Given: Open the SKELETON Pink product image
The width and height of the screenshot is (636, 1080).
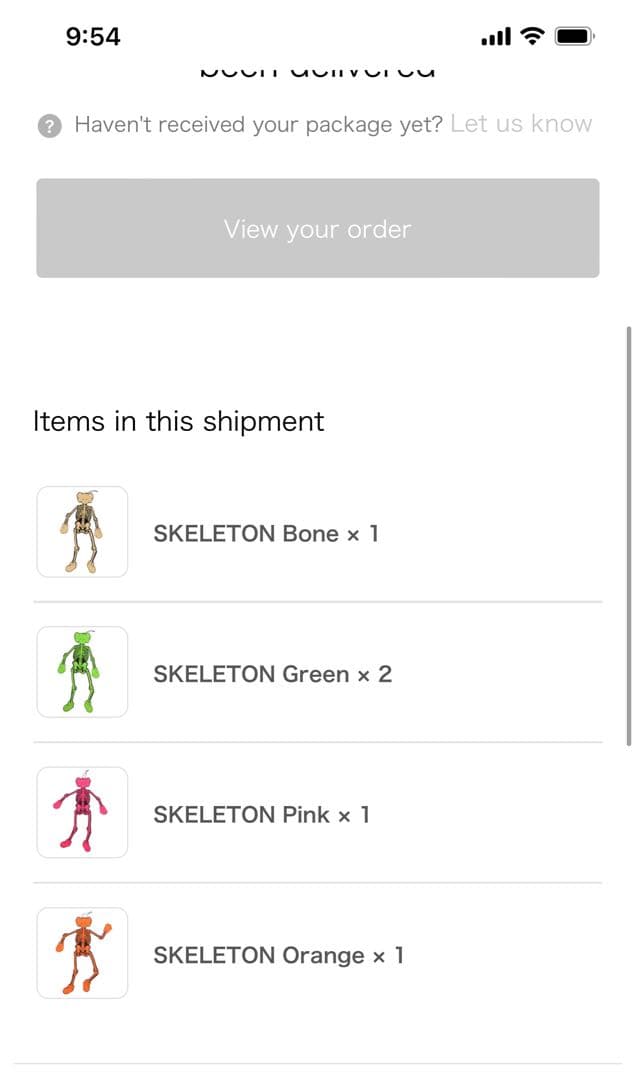Looking at the screenshot, I should [82, 812].
